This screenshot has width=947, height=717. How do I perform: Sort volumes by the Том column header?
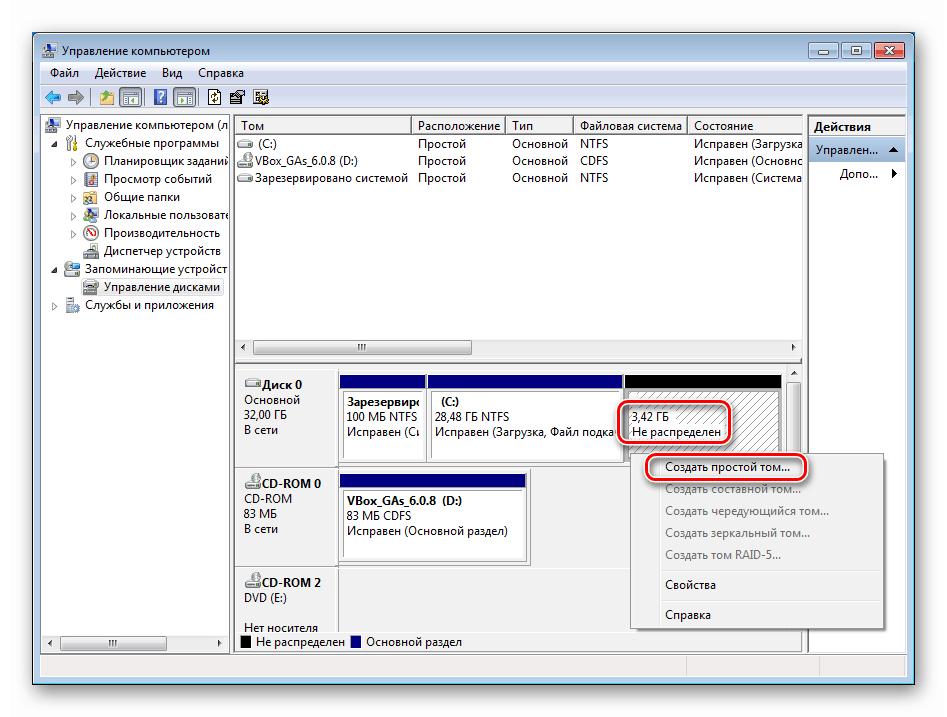[x=323, y=126]
